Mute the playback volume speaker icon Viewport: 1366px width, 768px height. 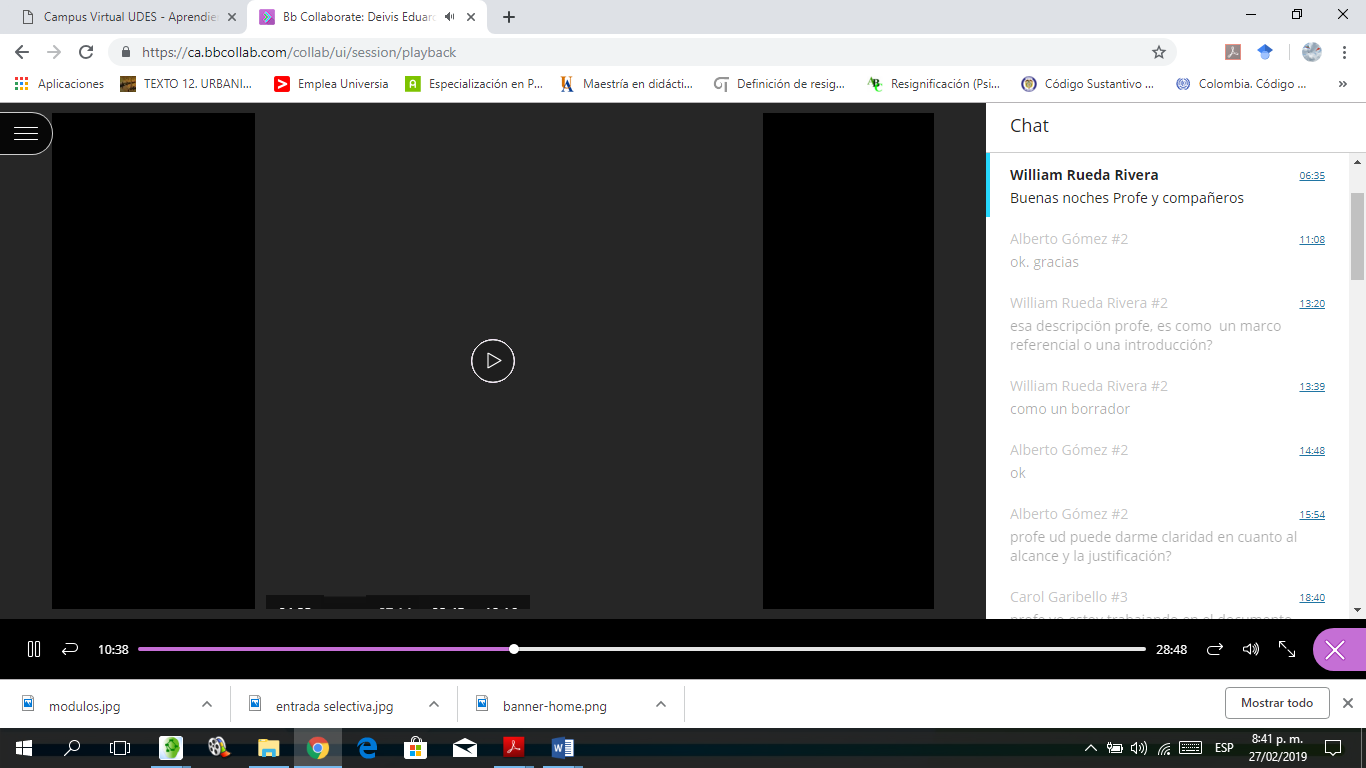click(x=1250, y=649)
